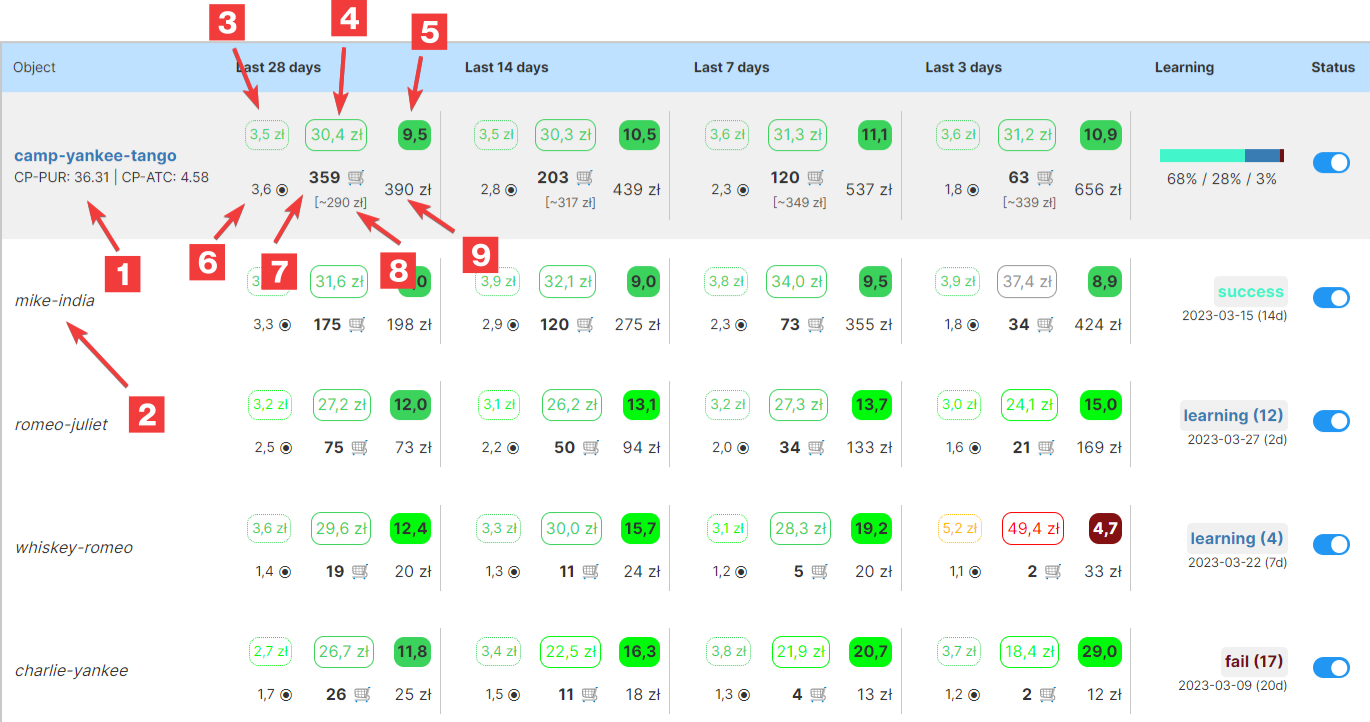Click cart icon next to 75 in romeo-juliet
Image resolution: width=1370 pixels, height=722 pixels.
tap(361, 448)
